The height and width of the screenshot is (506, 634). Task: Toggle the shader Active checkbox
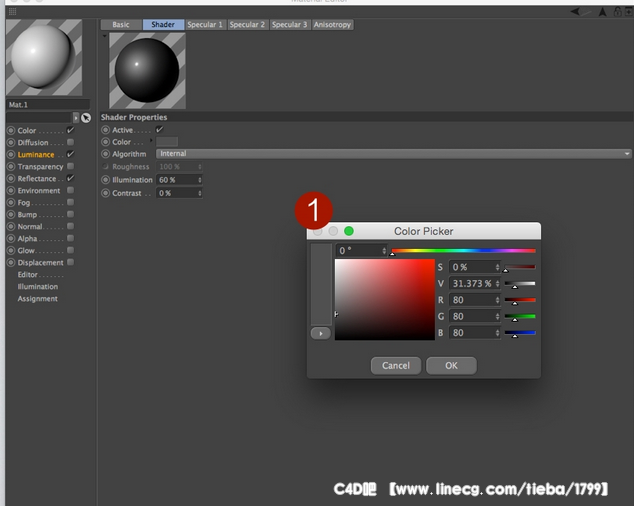pyautogui.click(x=159, y=129)
